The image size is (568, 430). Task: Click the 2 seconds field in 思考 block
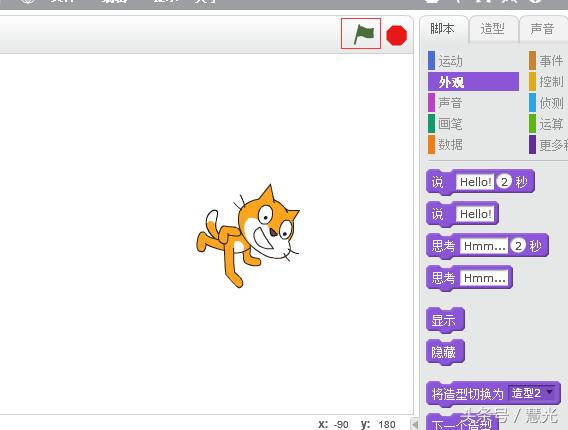518,246
